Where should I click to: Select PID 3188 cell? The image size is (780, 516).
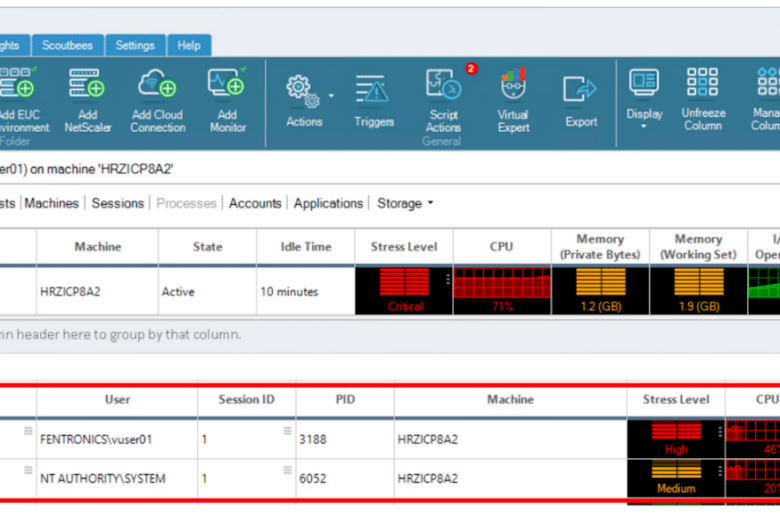point(345,439)
